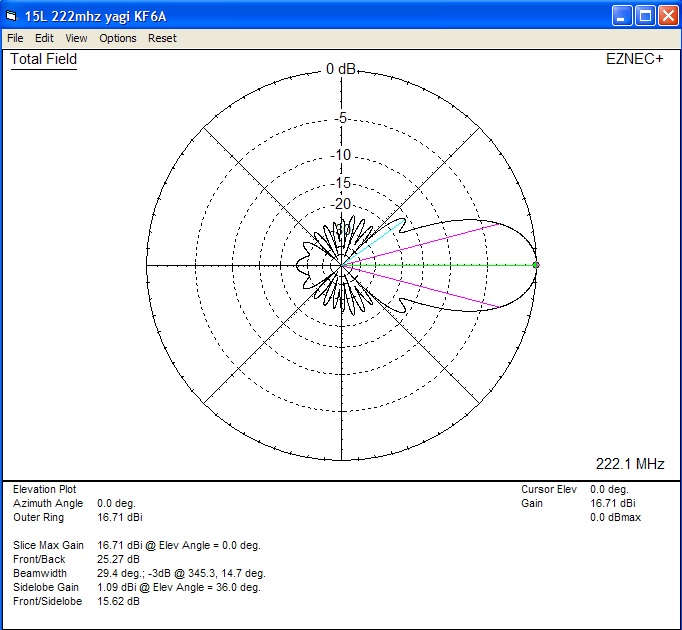Screen dimensions: 682x630
Task: Click the Total Field label
Action: click(43, 59)
